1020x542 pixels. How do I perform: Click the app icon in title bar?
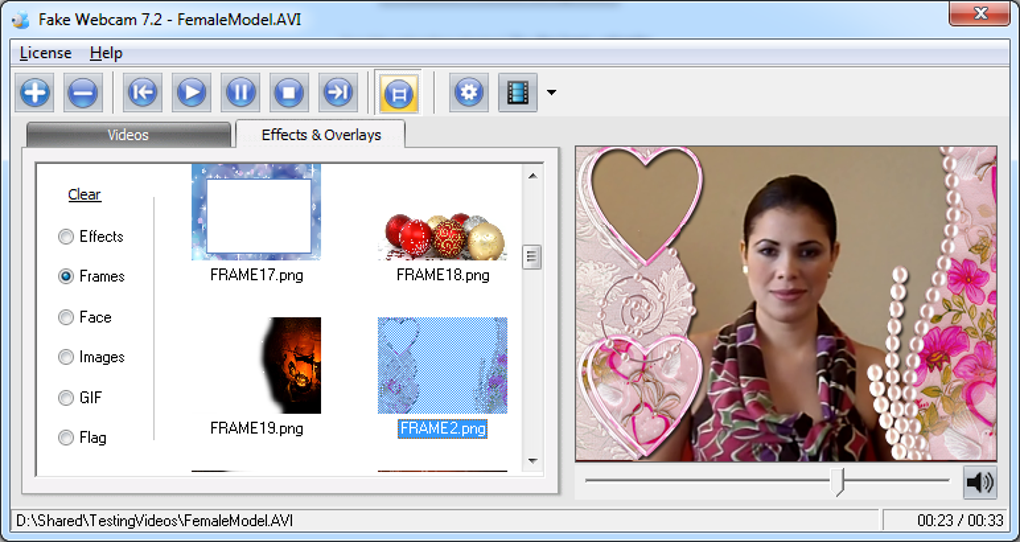pyautogui.click(x=21, y=20)
